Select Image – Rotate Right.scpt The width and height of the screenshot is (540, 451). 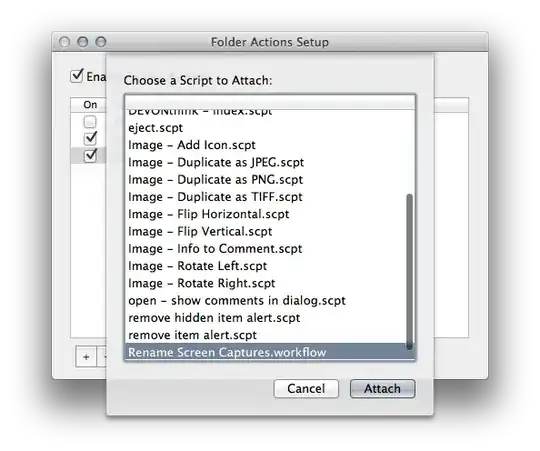tap(270, 283)
